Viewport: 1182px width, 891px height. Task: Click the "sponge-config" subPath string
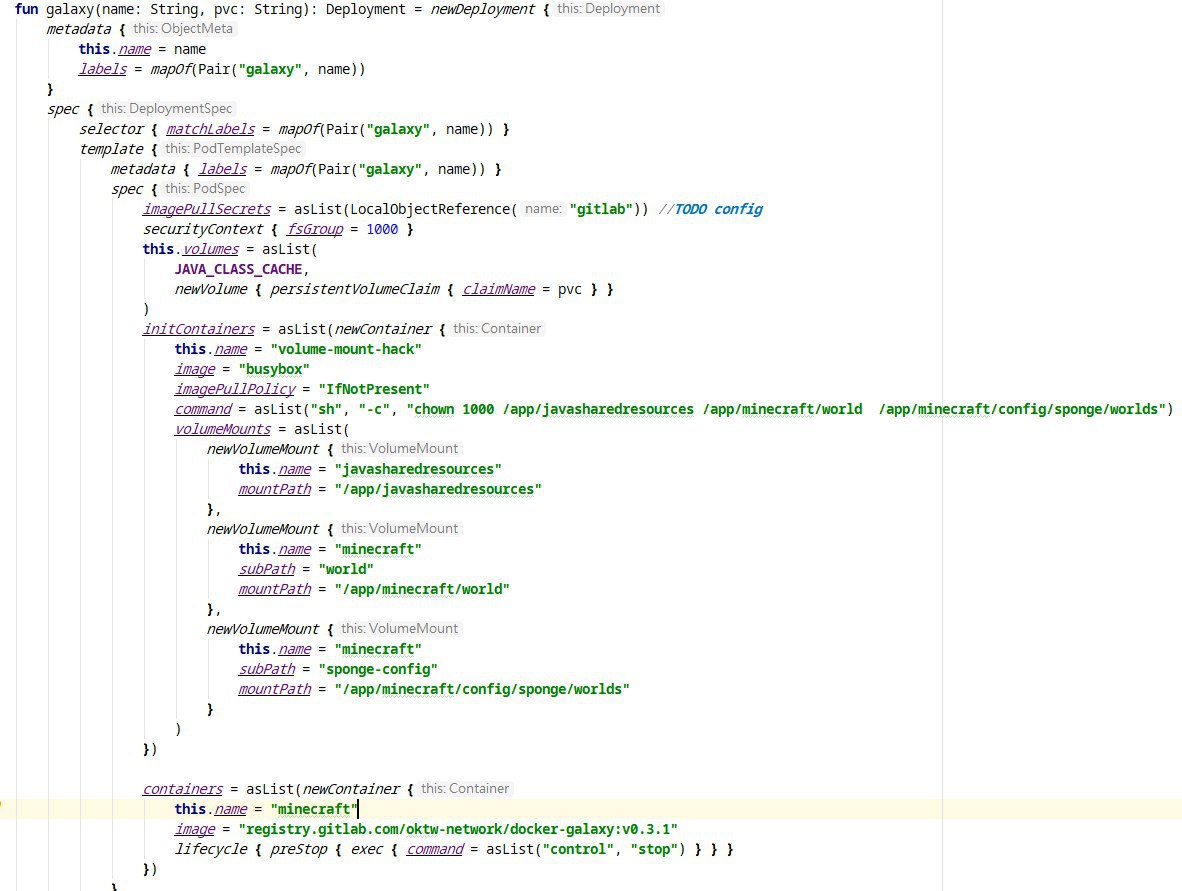[x=378, y=669]
